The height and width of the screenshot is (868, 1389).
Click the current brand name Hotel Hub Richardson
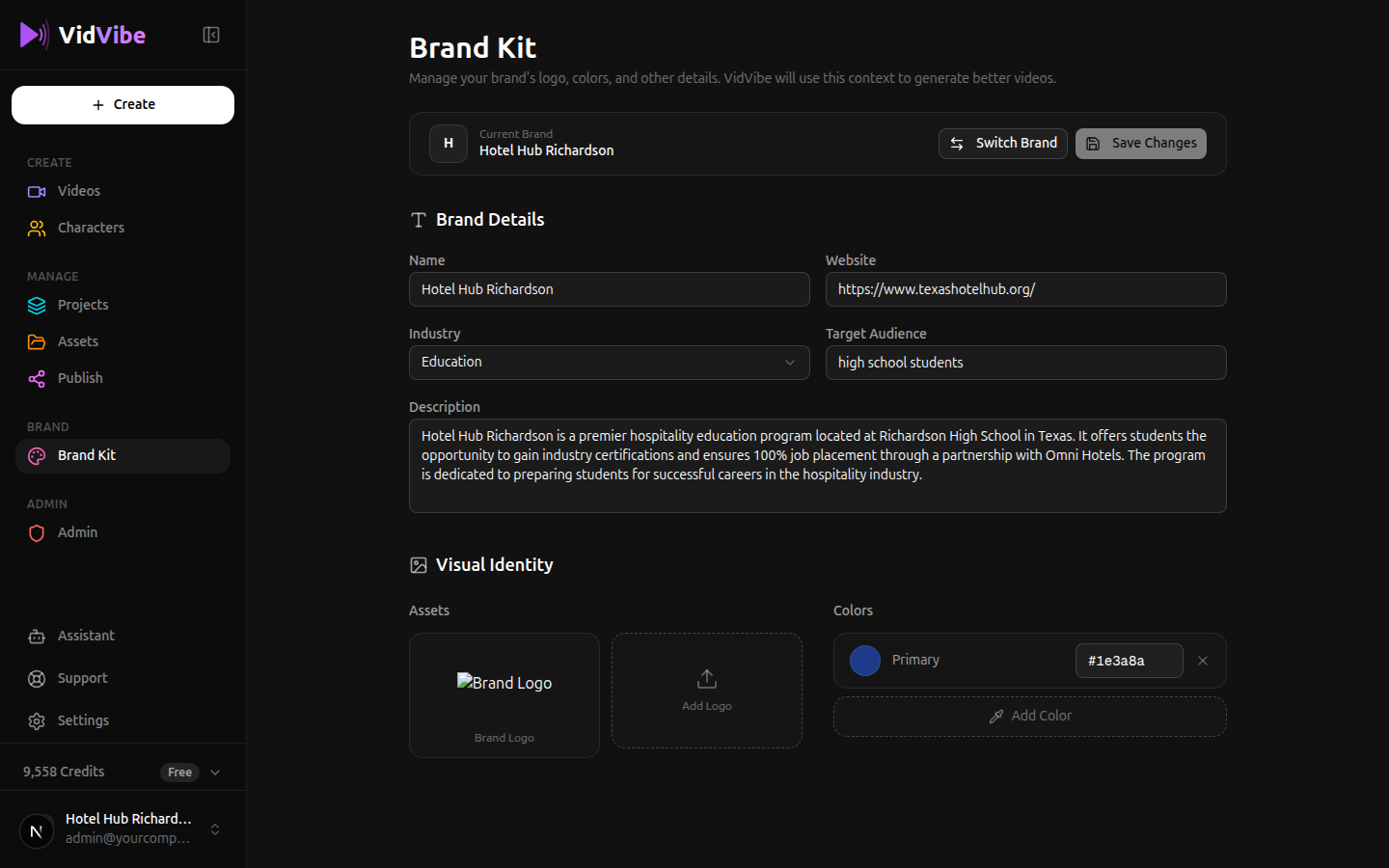point(546,150)
